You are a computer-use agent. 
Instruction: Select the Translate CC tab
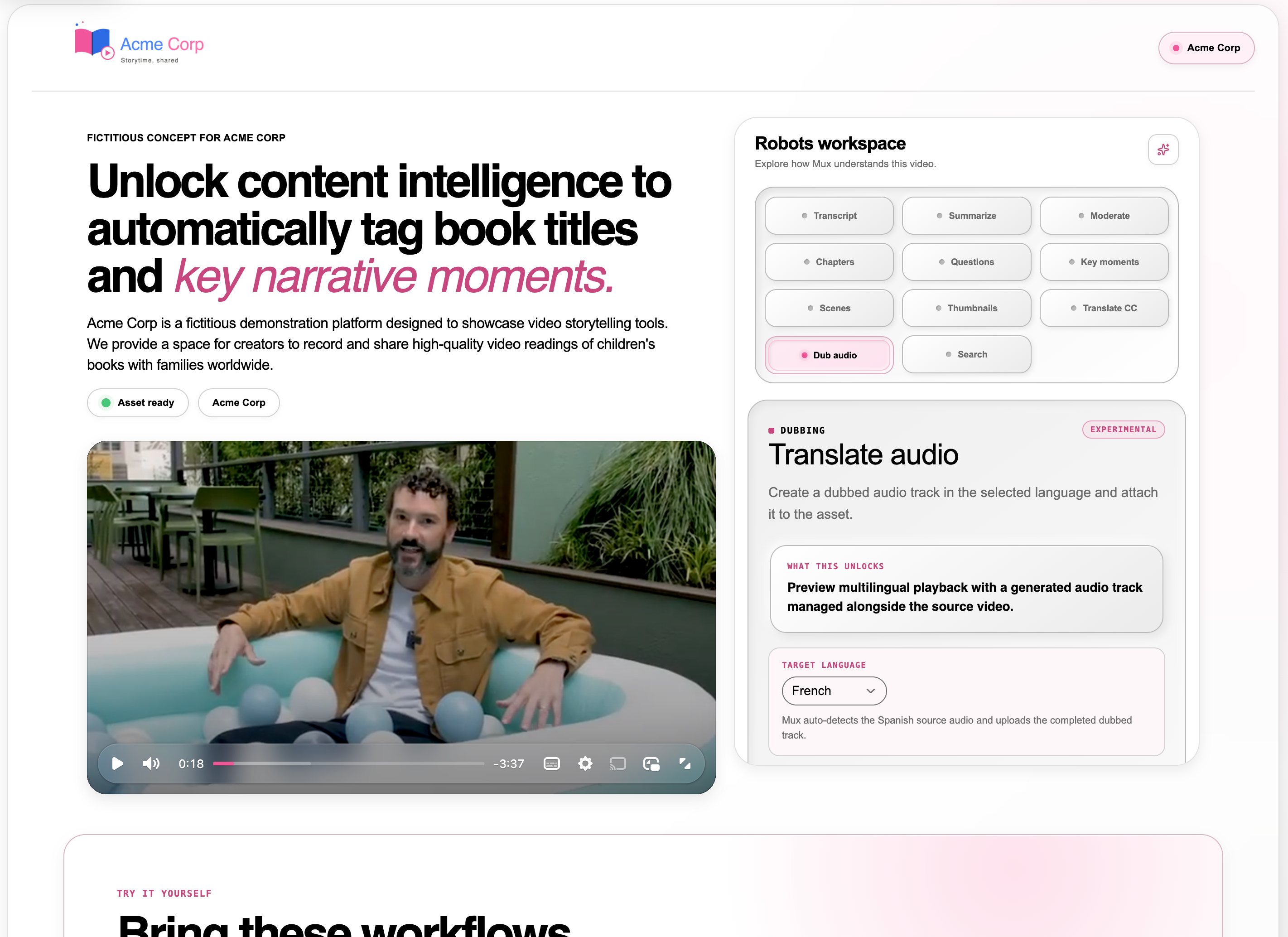pos(1104,308)
